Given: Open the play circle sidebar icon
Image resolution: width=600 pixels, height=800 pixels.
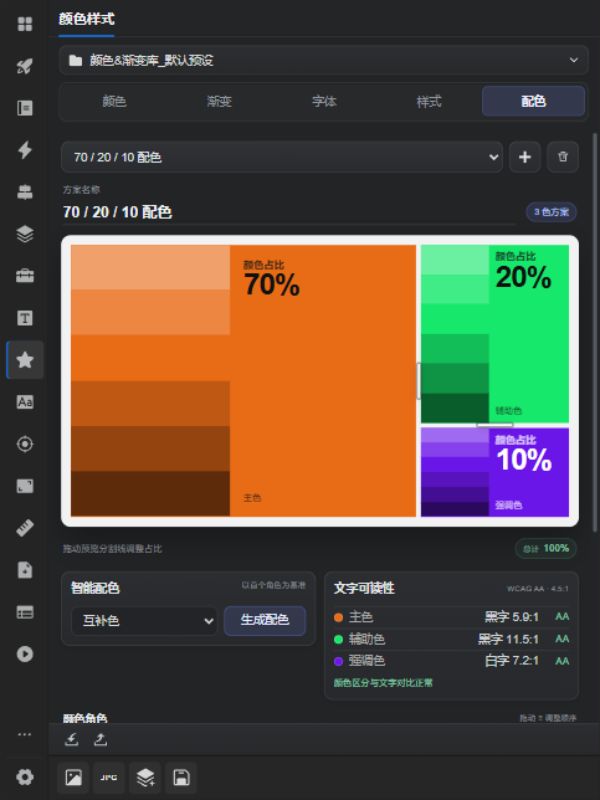Looking at the screenshot, I should point(24,654).
